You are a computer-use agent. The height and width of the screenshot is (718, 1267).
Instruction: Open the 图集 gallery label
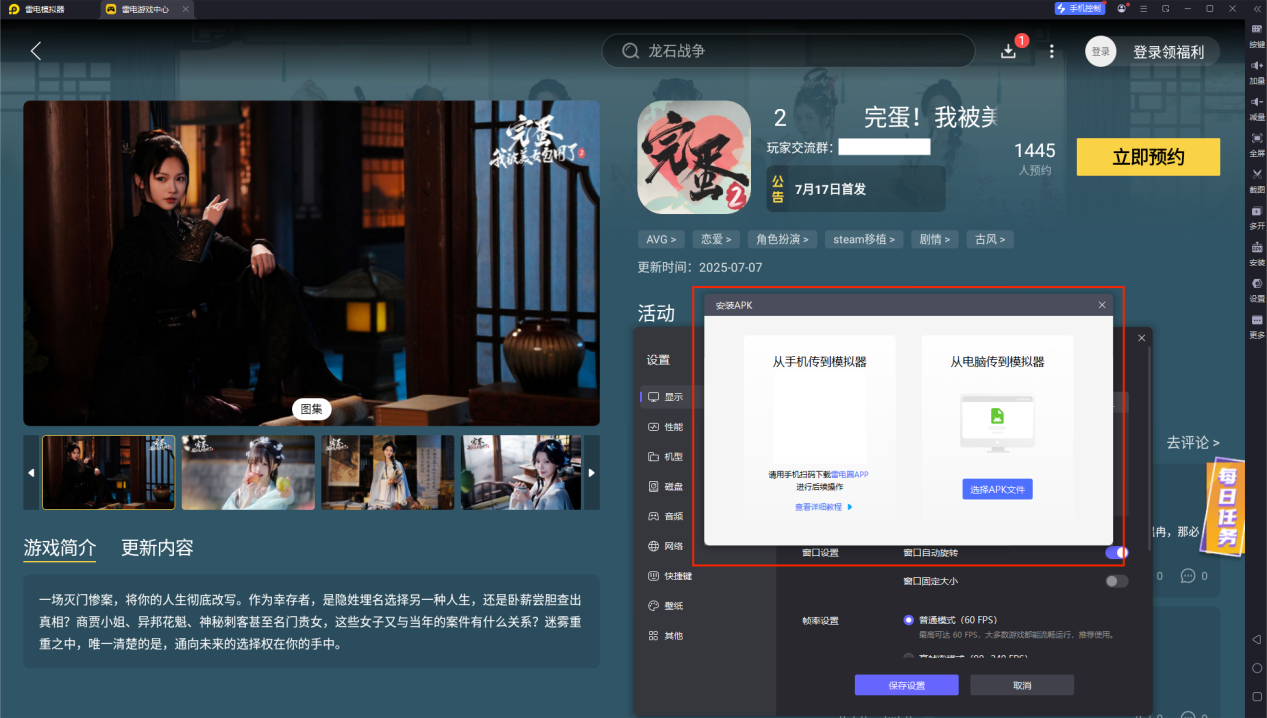click(x=311, y=409)
